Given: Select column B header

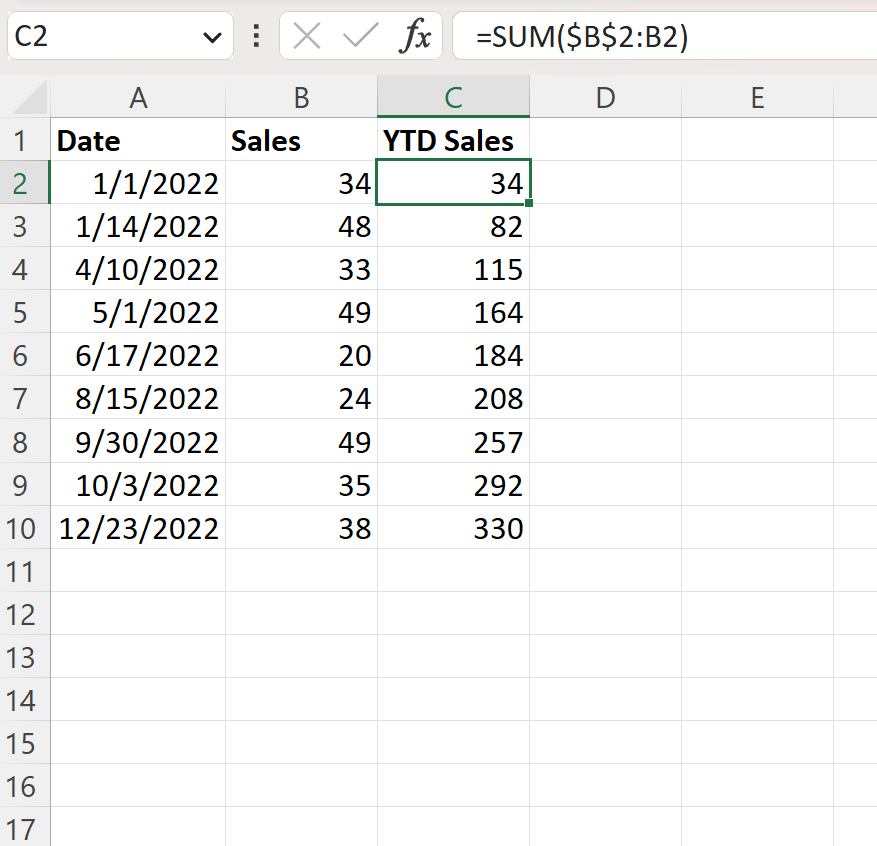Looking at the screenshot, I should coord(301,97).
